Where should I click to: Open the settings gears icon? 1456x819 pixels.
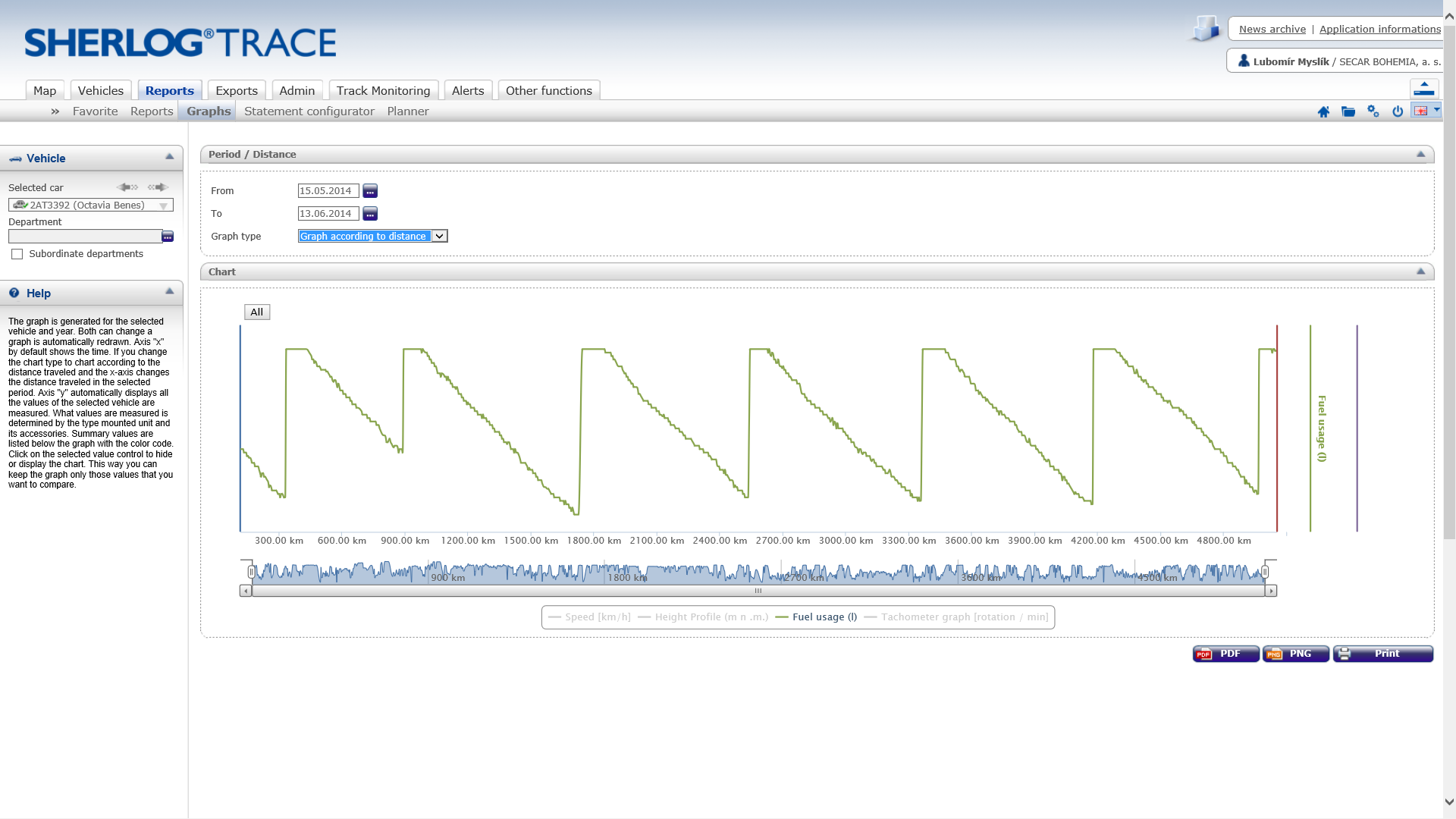tap(1373, 111)
